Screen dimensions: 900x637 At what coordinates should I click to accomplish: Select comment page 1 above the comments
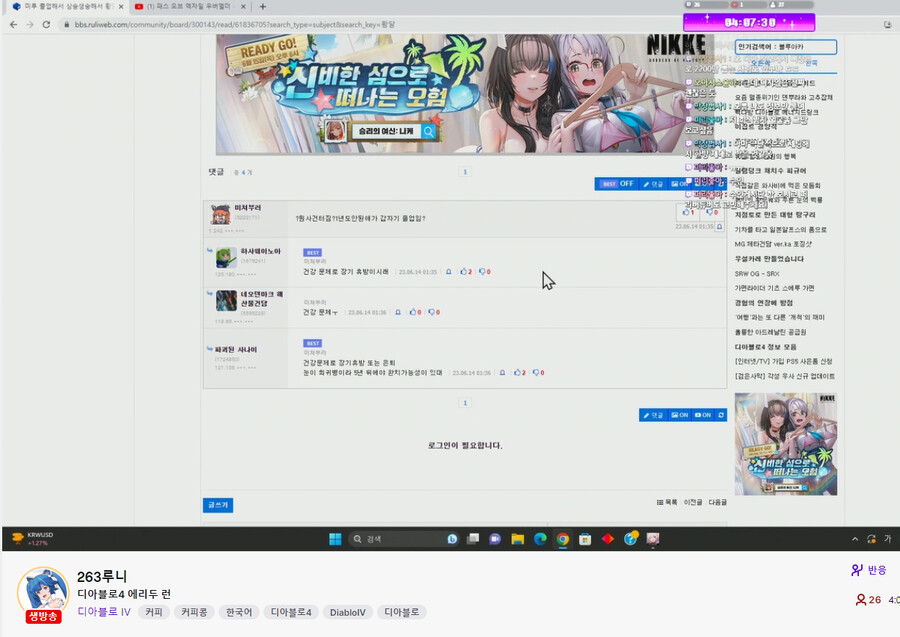click(x=465, y=172)
